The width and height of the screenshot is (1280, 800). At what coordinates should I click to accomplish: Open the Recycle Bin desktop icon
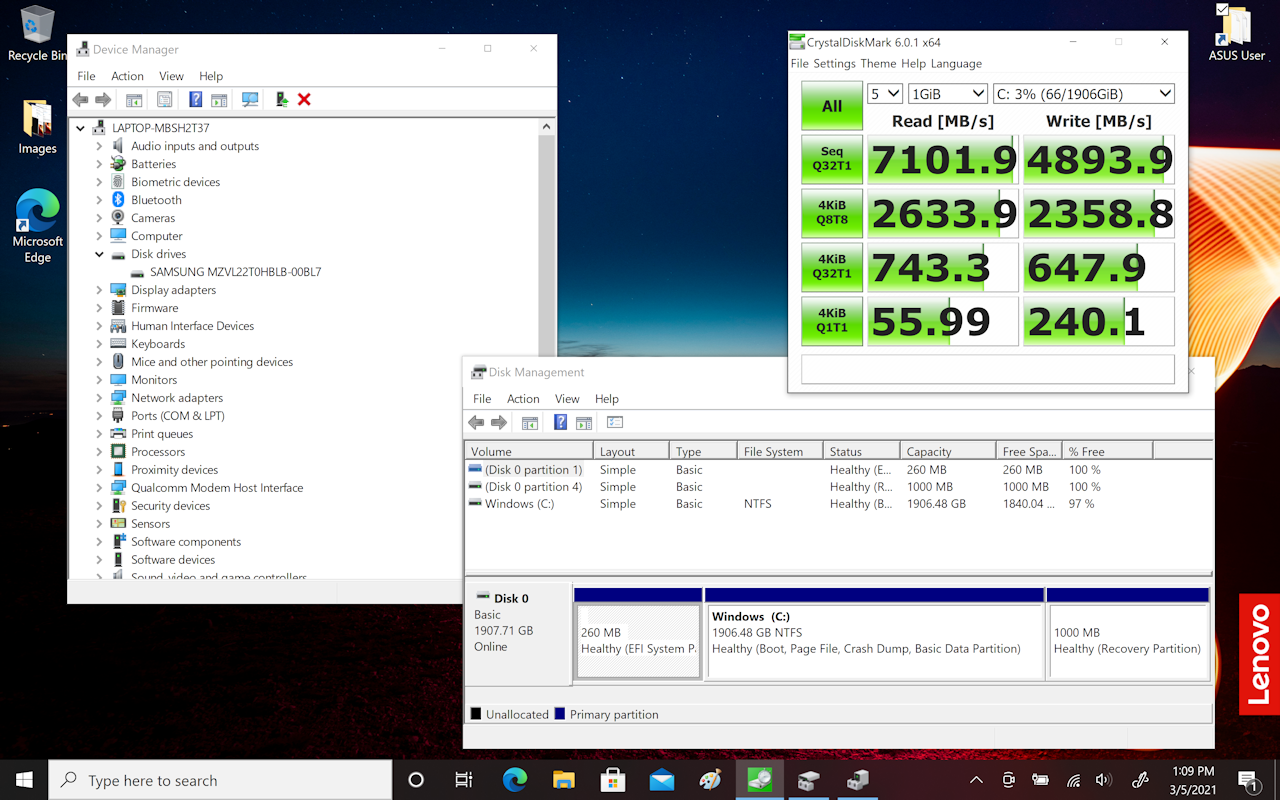click(37, 34)
